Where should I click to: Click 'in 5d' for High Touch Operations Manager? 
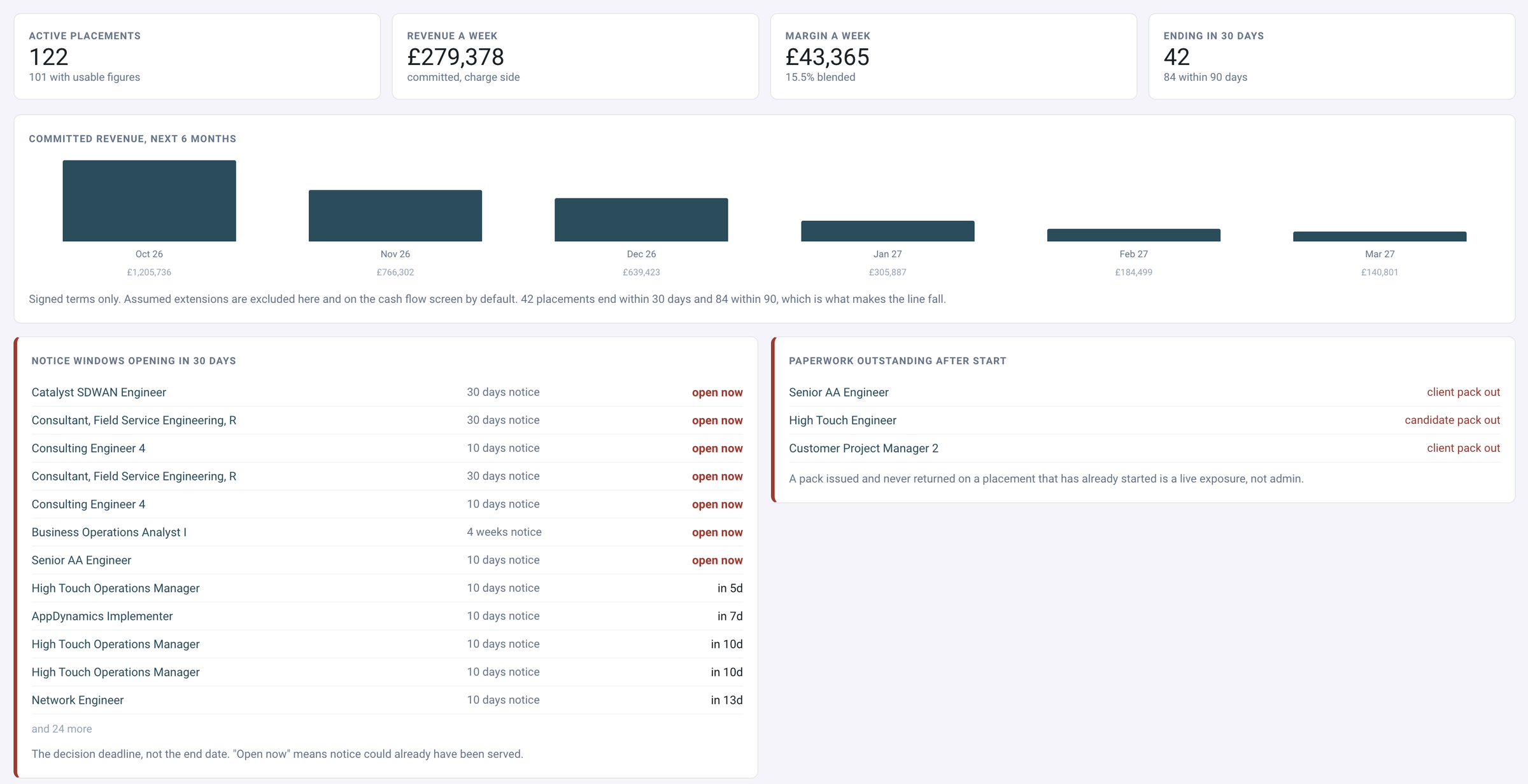pyautogui.click(x=730, y=589)
